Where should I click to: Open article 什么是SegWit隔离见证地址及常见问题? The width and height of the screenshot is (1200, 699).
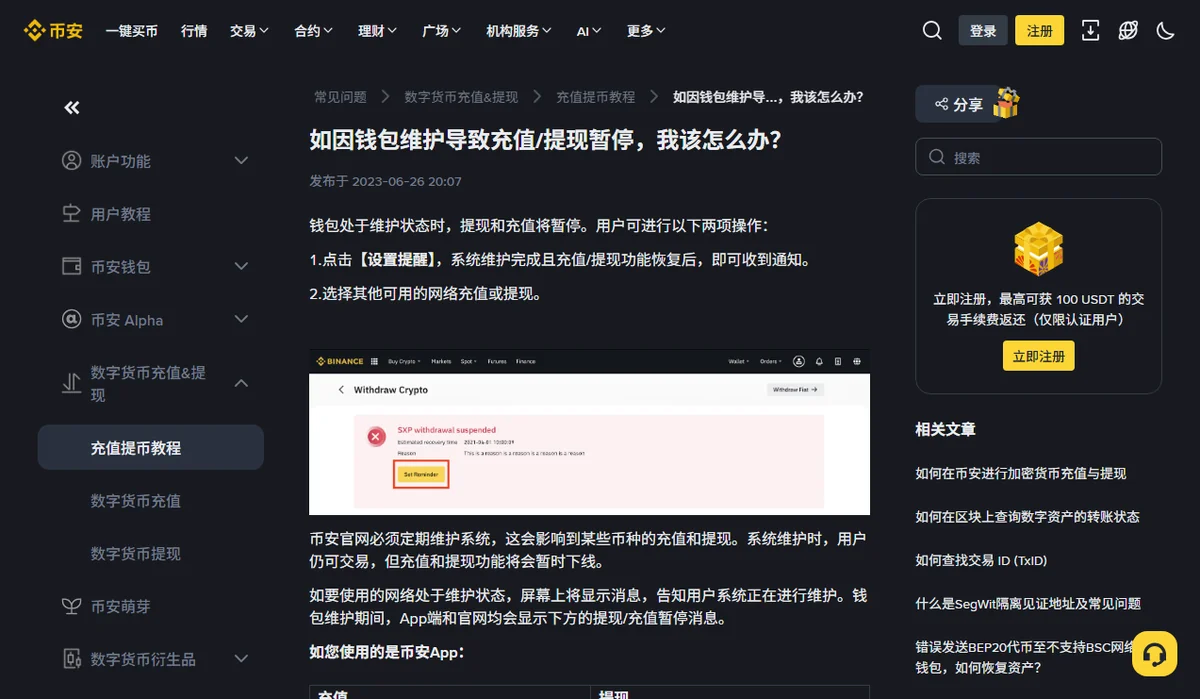pos(1028,603)
